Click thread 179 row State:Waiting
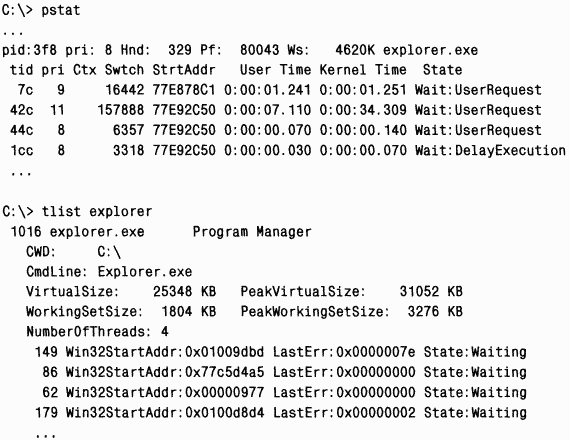 (475, 413)
